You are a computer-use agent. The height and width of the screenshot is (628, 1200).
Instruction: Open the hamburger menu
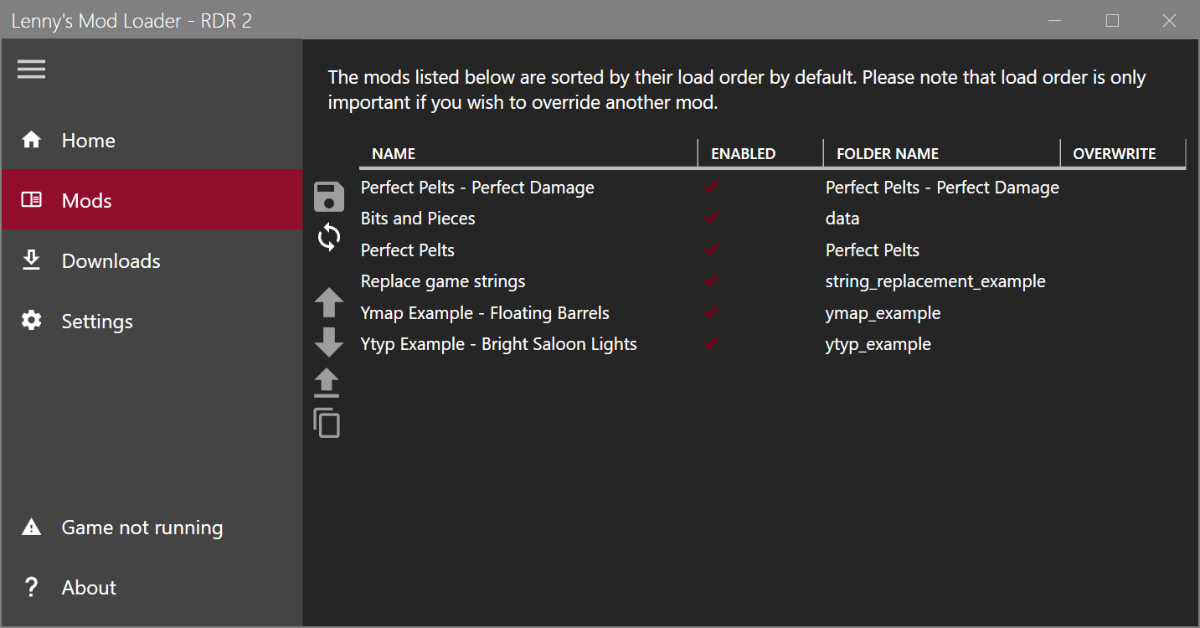point(31,69)
